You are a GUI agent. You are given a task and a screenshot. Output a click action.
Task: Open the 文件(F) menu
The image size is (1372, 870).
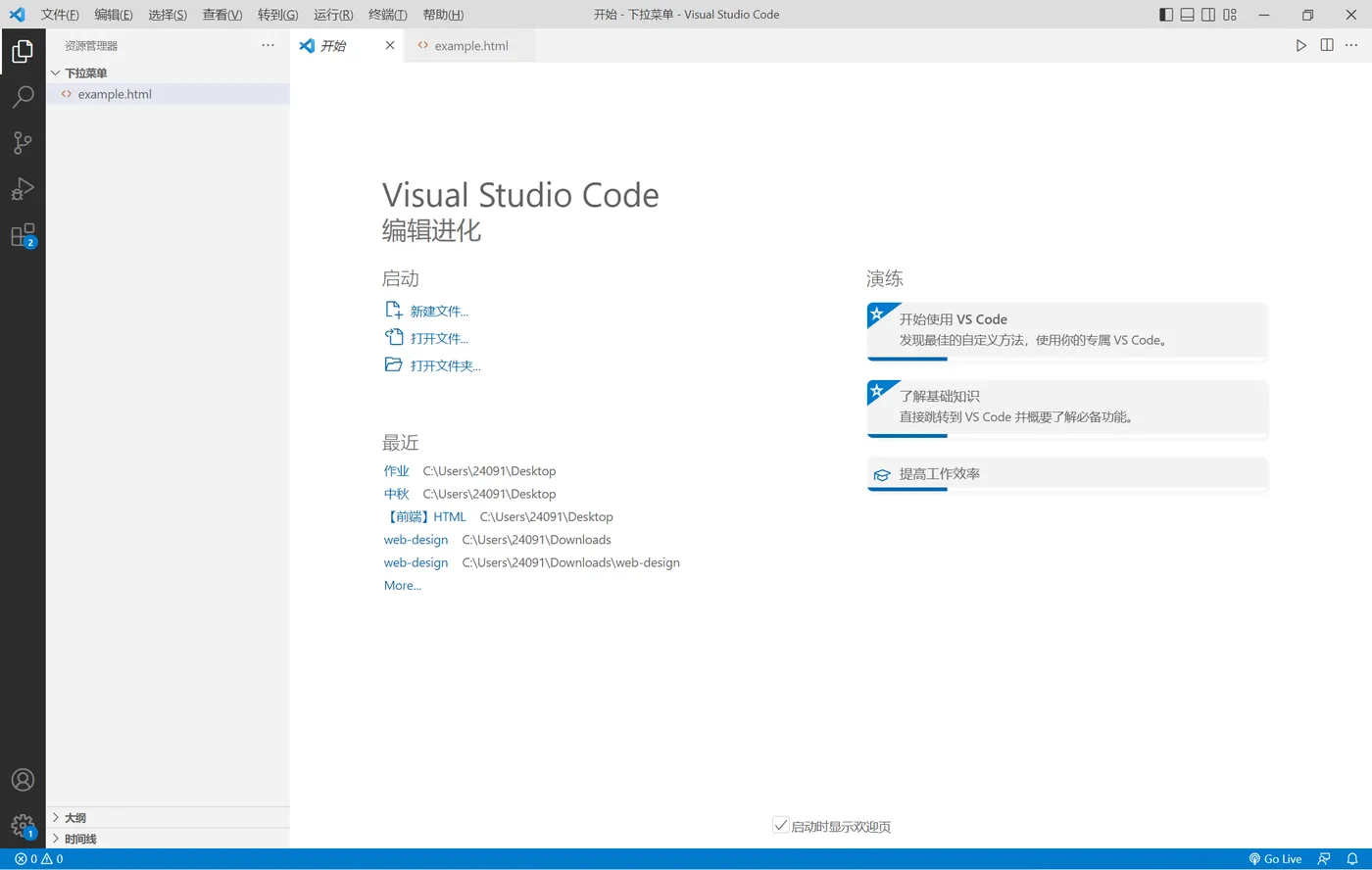click(x=60, y=15)
